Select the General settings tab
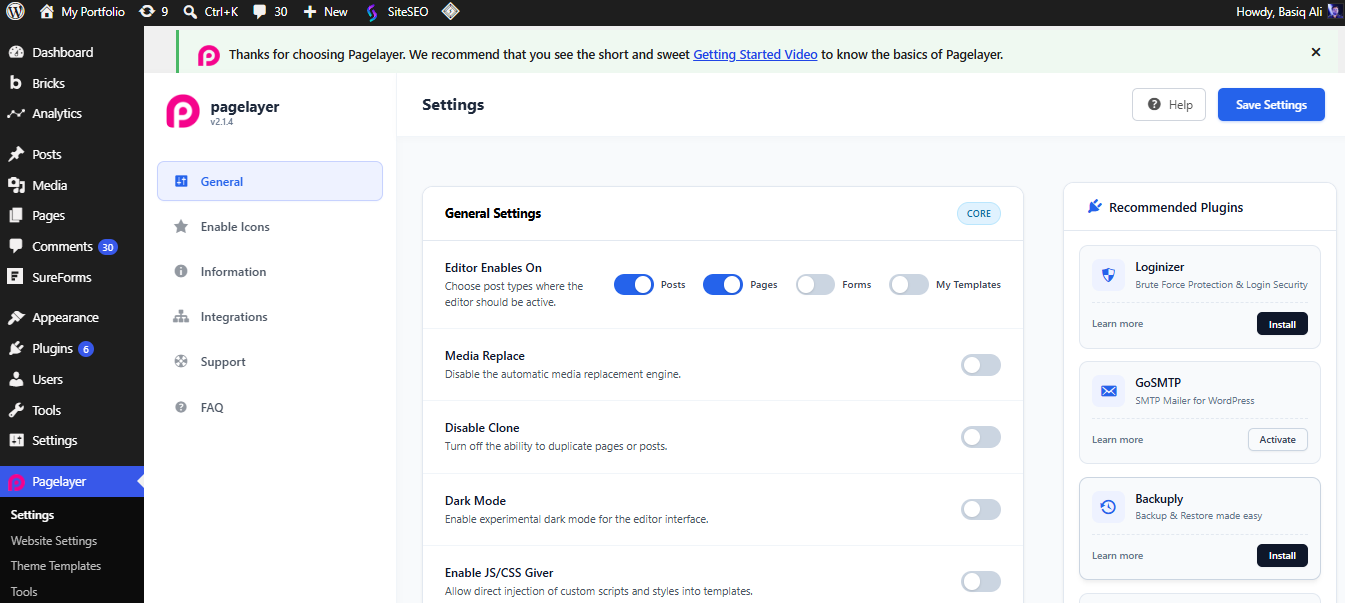This screenshot has width=1345, height=603. (270, 181)
